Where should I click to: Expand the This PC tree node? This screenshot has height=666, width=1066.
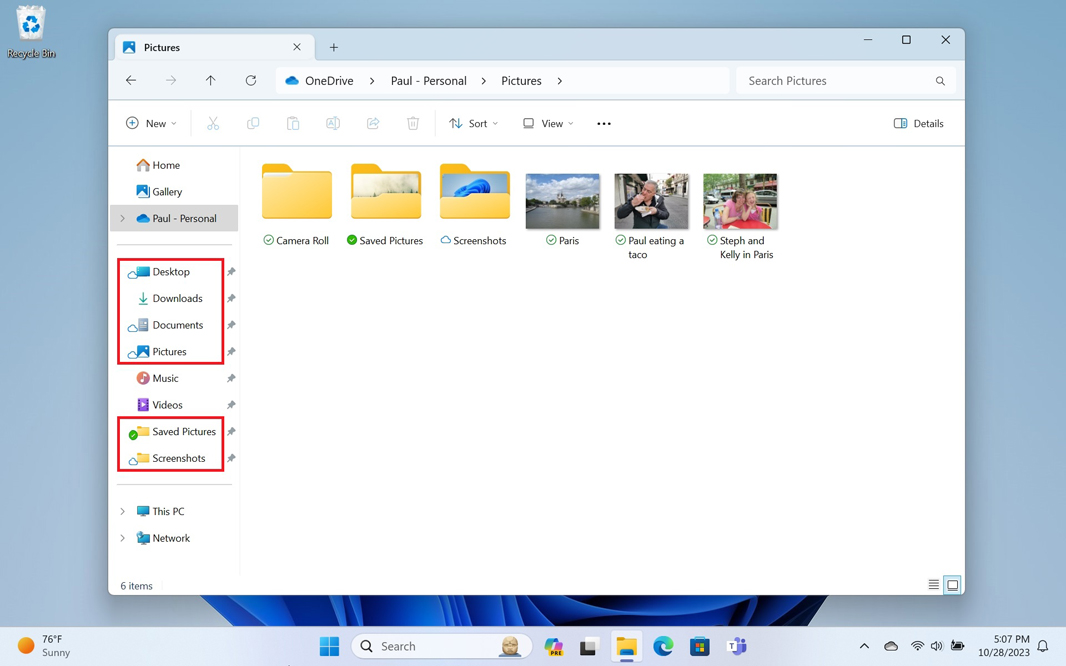123,512
